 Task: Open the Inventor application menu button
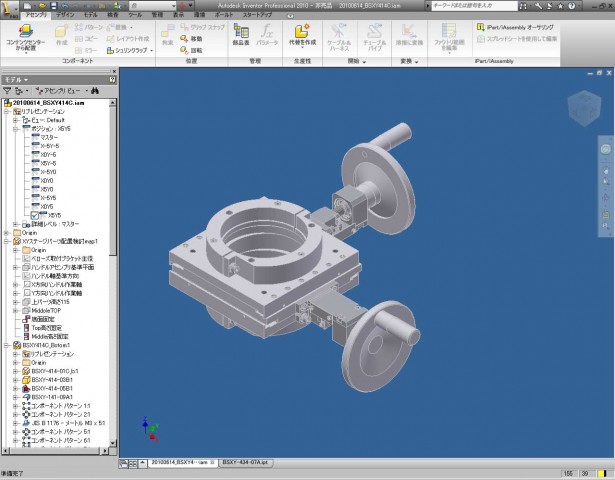click(x=9, y=9)
